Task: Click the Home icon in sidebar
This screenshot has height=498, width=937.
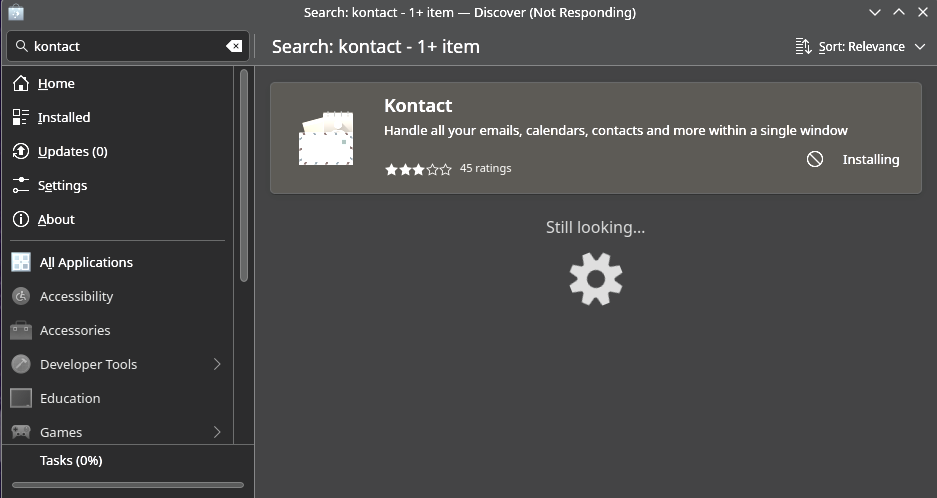Action: pyautogui.click(x=21, y=84)
